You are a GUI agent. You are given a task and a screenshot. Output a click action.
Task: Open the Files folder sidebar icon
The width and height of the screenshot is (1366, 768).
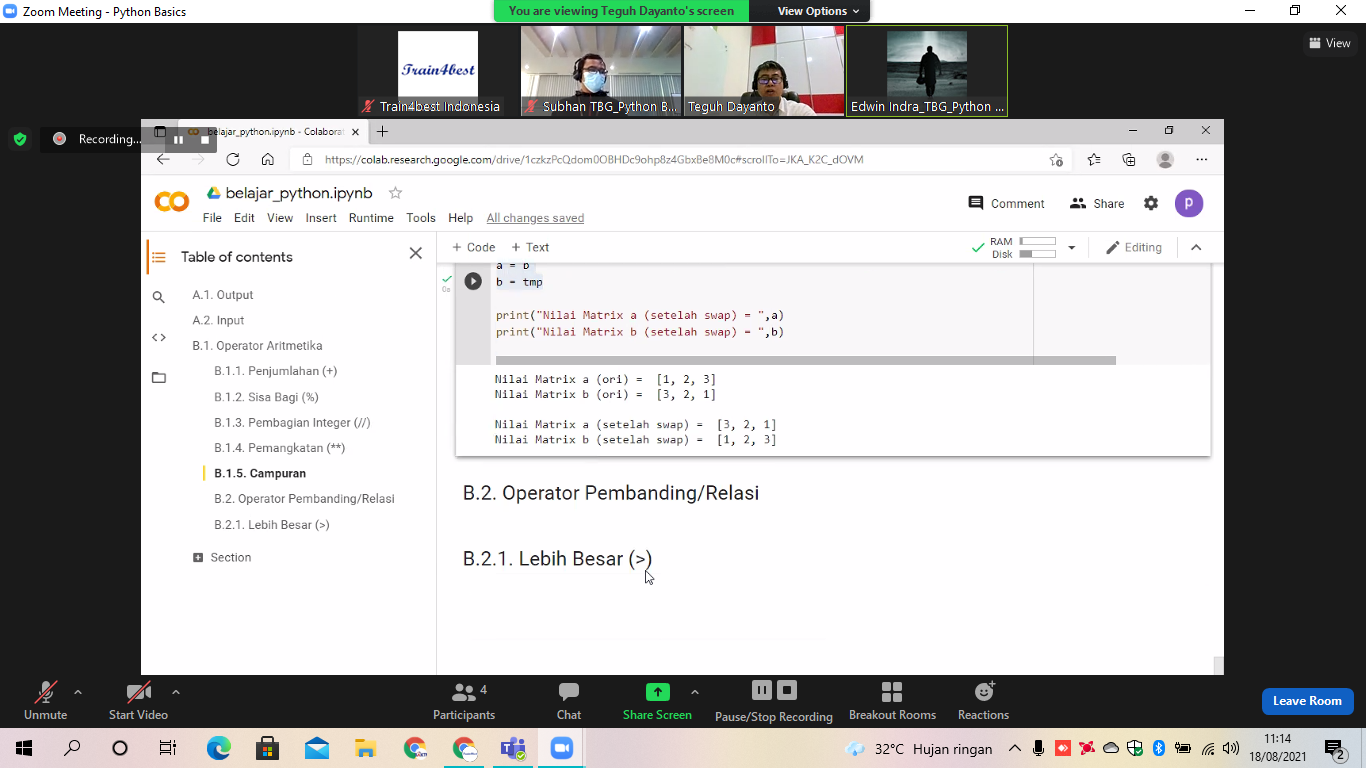coord(159,378)
